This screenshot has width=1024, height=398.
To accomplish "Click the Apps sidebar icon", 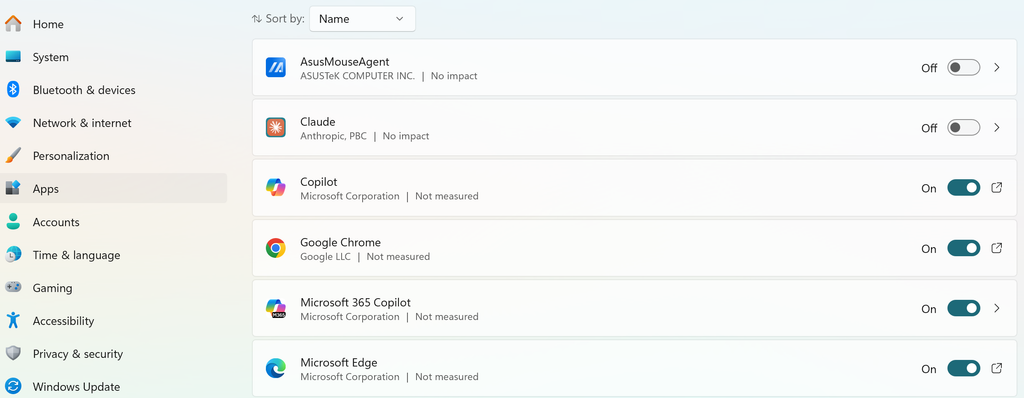I will (x=13, y=188).
